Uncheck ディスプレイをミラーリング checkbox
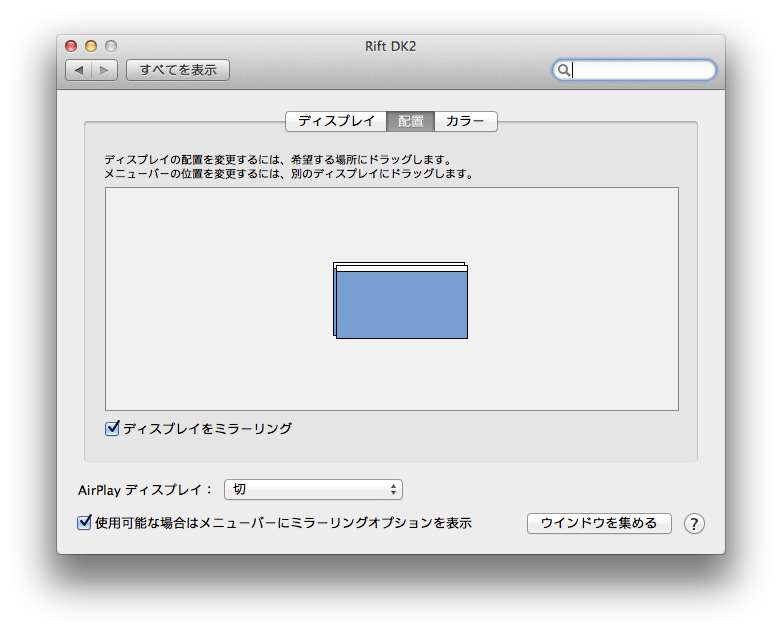The width and height of the screenshot is (782, 633). pyautogui.click(x=112, y=428)
